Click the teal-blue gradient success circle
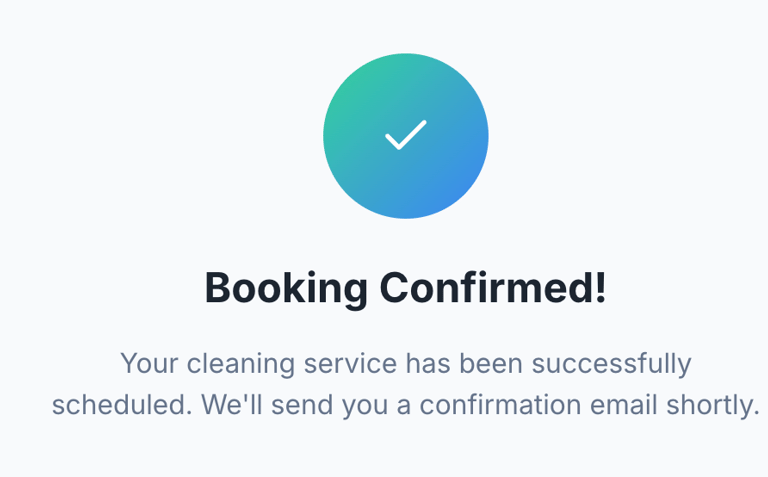Image resolution: width=768 pixels, height=477 pixels. (406, 136)
